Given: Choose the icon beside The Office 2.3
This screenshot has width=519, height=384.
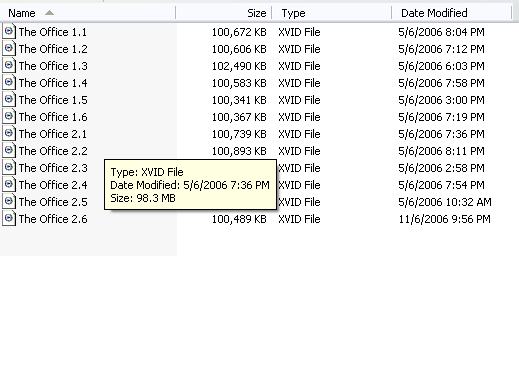Looking at the screenshot, I should [9, 168].
